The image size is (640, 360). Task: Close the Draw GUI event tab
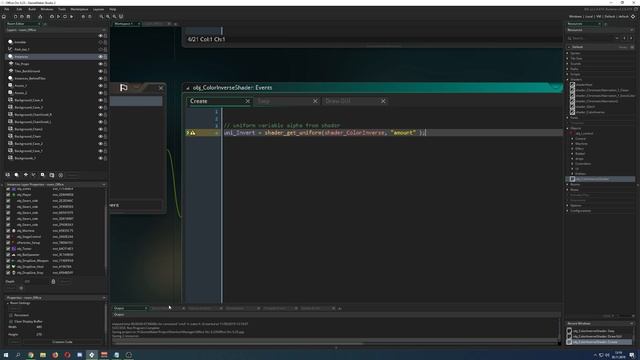pyautogui.click(x=383, y=101)
